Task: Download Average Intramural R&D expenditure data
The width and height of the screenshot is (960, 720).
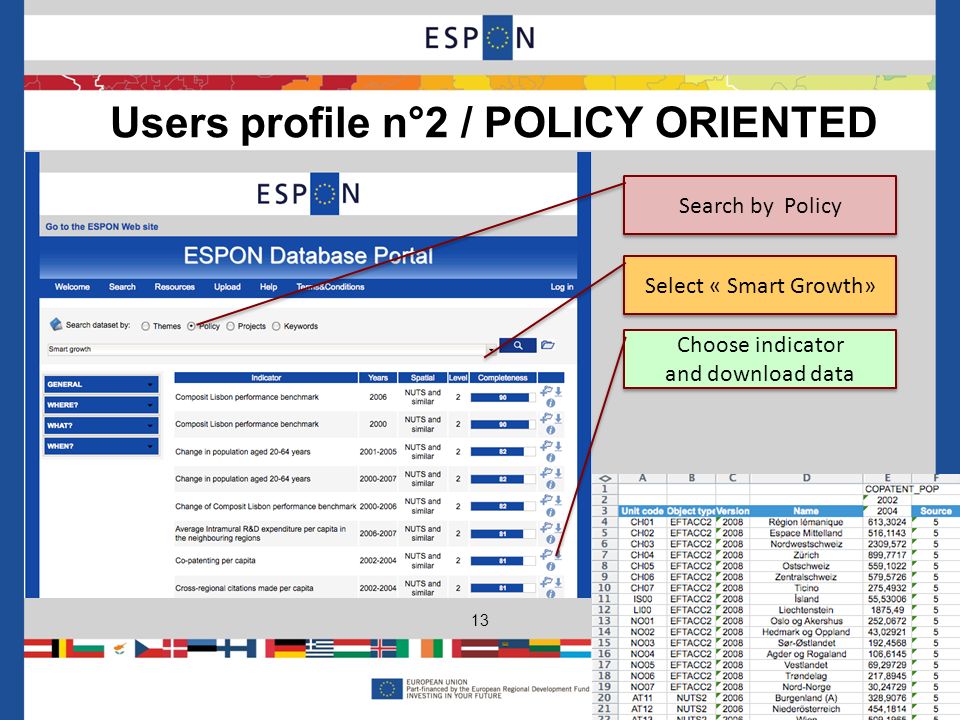Action: (x=558, y=528)
